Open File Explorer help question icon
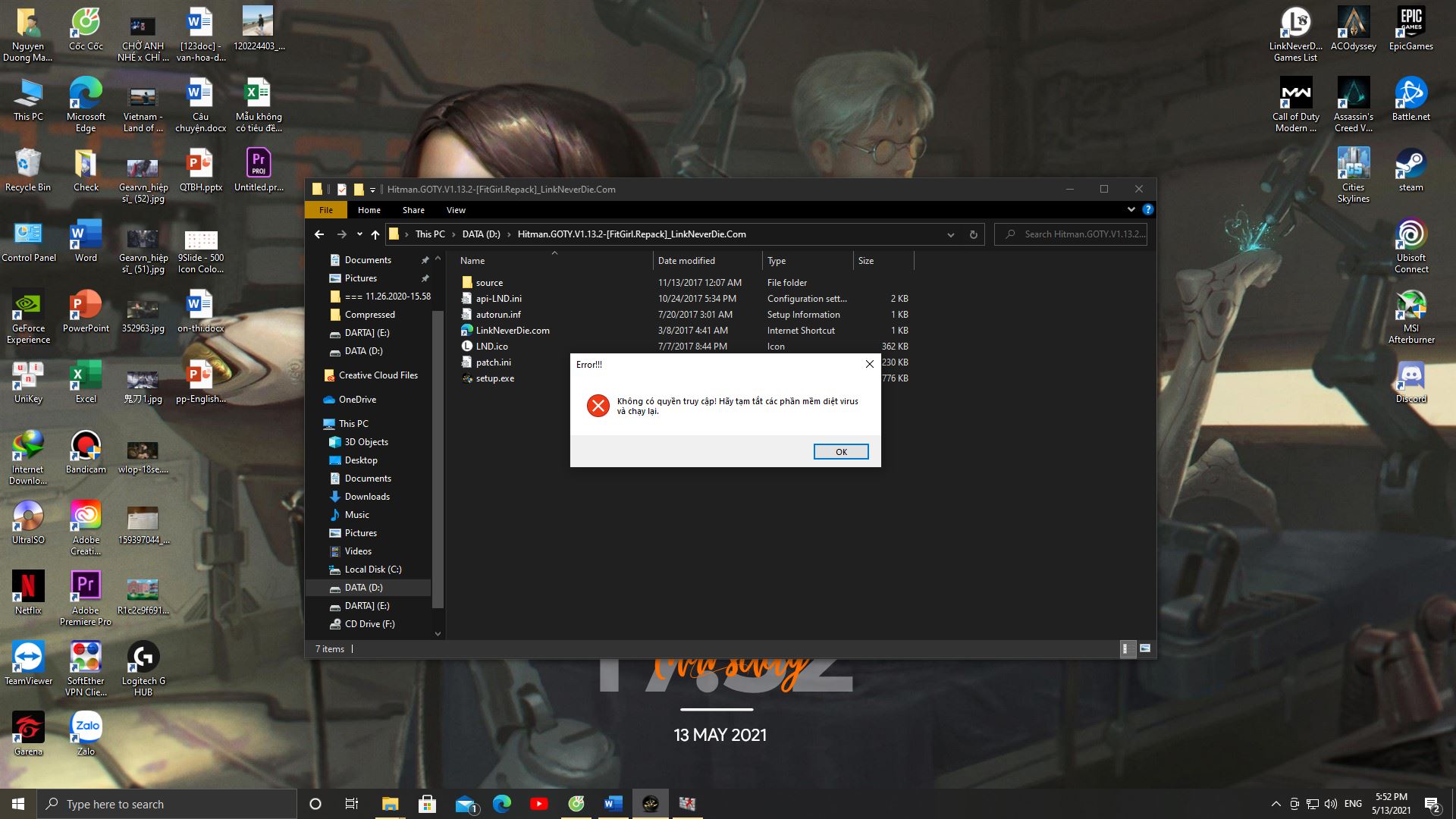This screenshot has width=1456, height=819. click(1147, 210)
